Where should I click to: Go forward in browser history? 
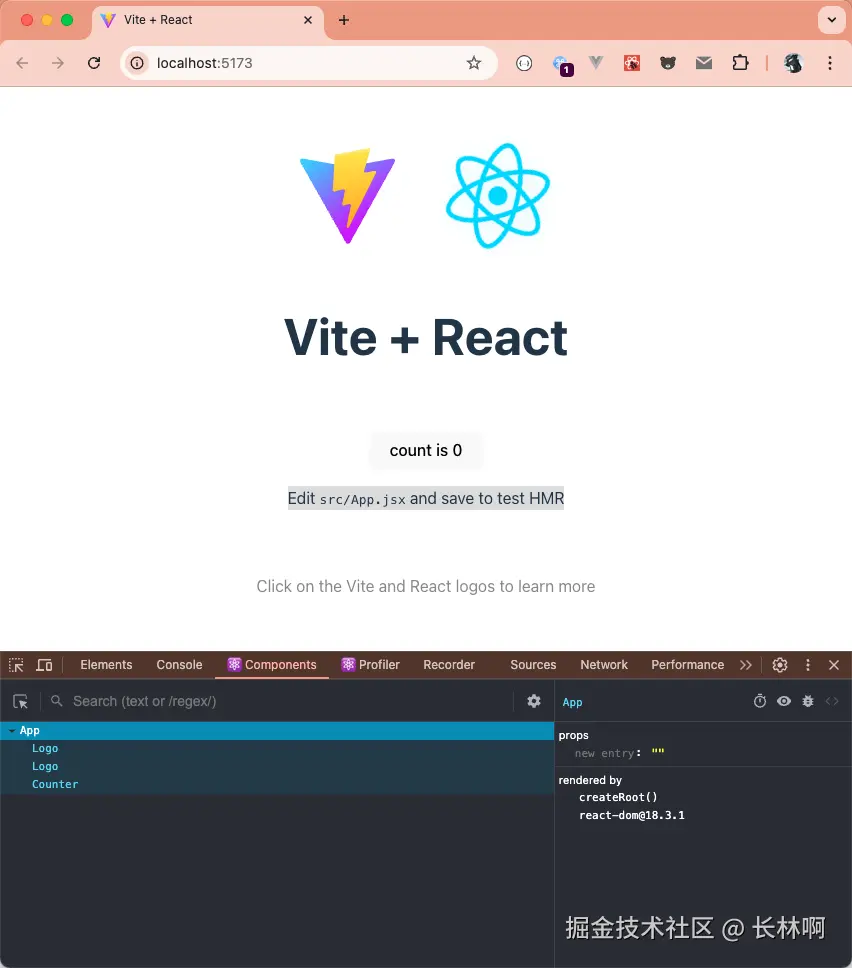coord(57,63)
